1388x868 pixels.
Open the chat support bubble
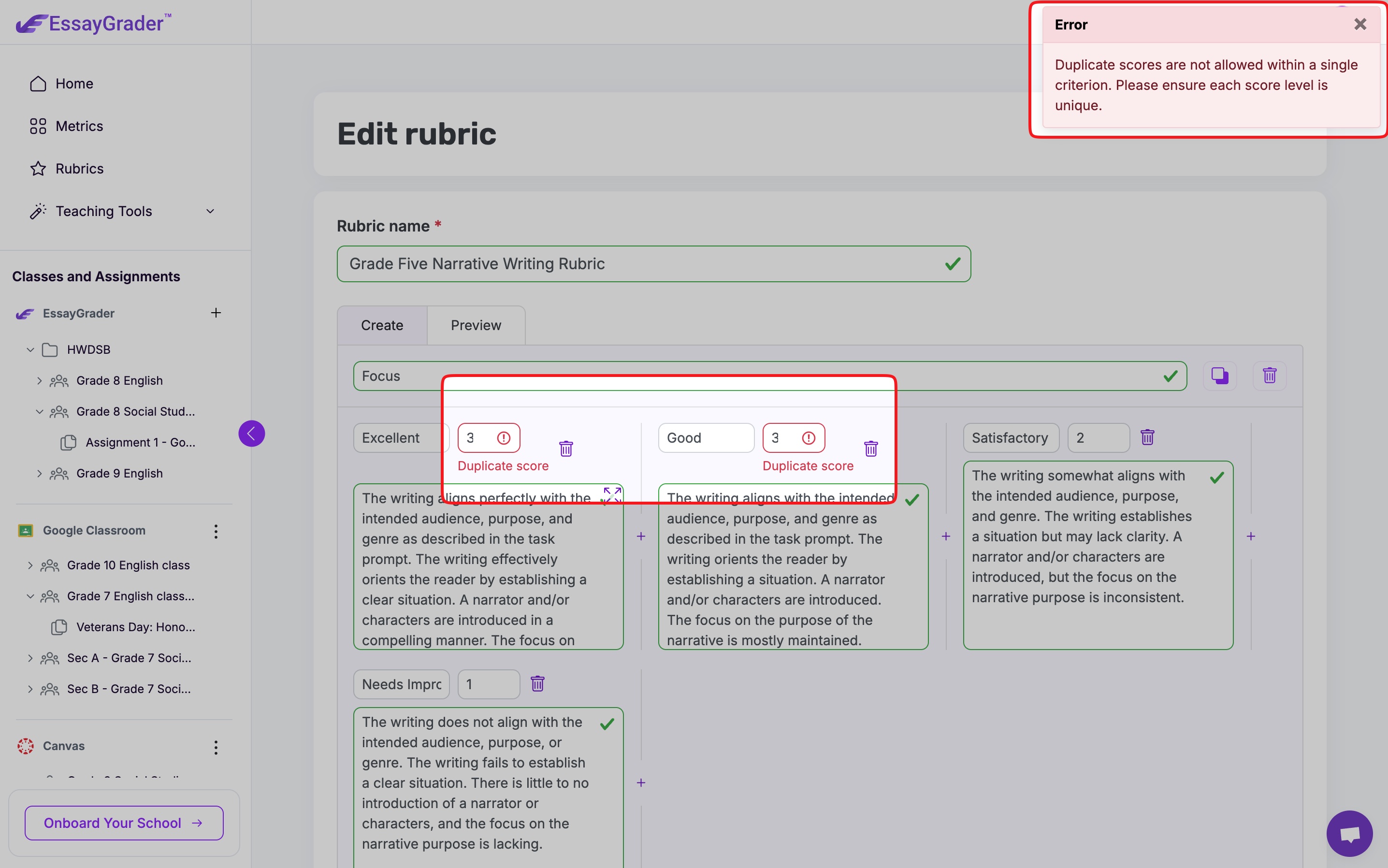click(1349, 833)
